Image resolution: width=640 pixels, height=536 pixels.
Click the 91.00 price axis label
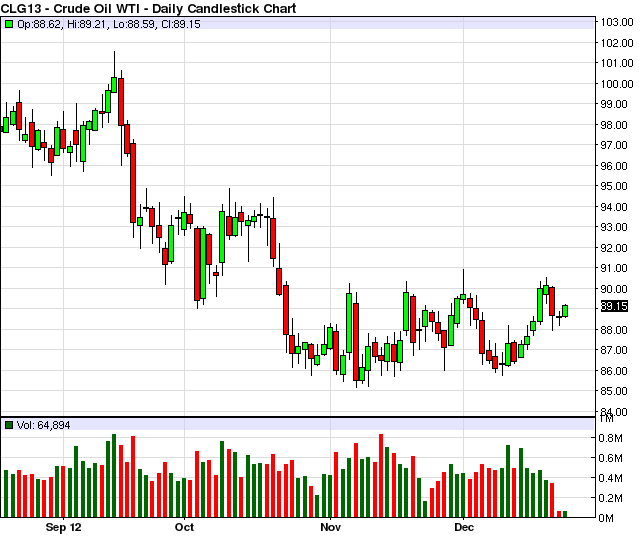(x=614, y=268)
